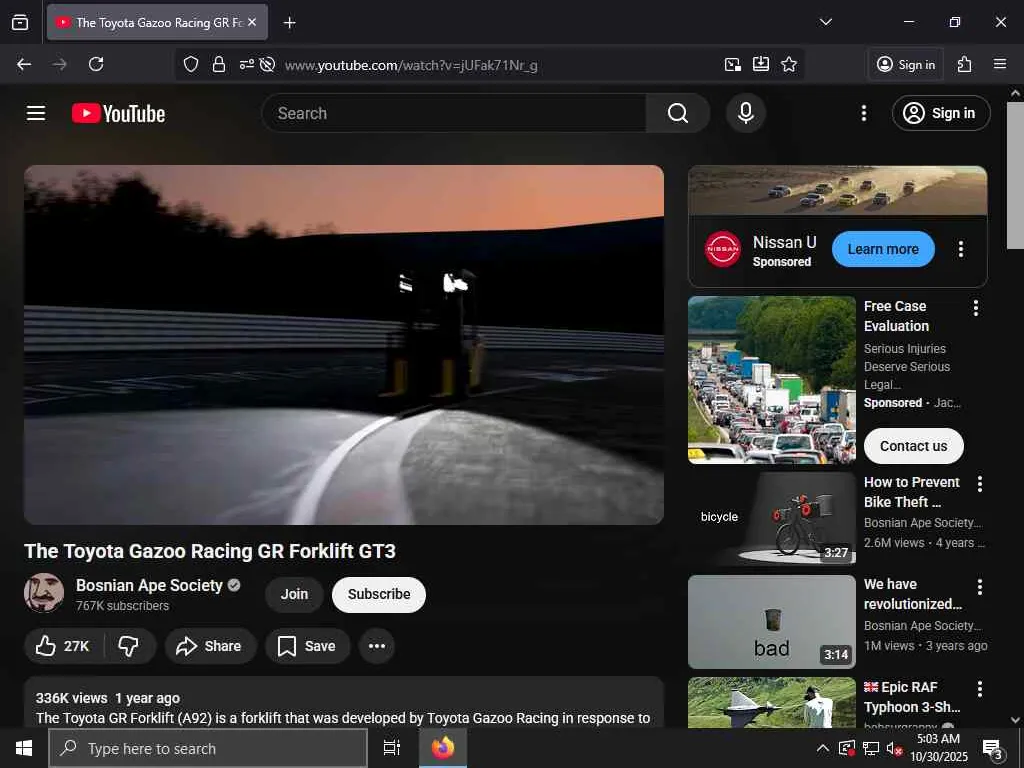Click YouTube Sign in button
The width and height of the screenshot is (1024, 768).
pyautogui.click(x=941, y=113)
